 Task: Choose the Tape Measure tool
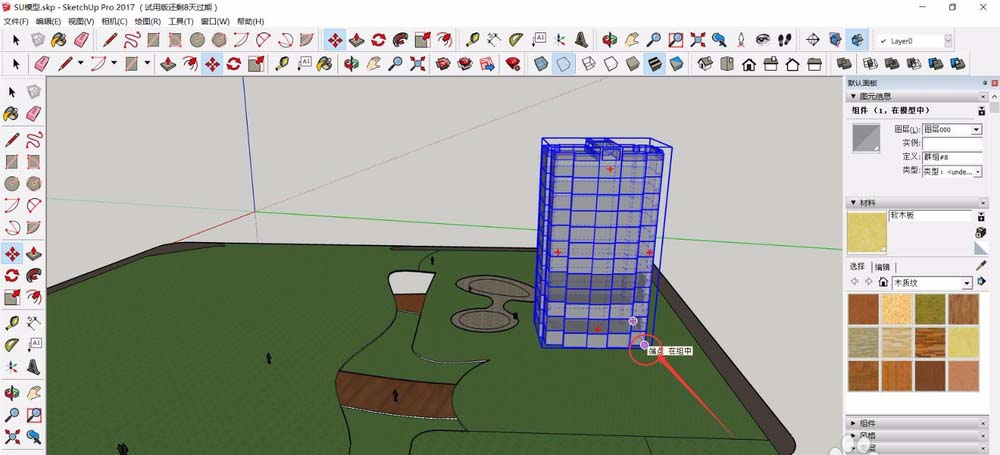(471, 40)
